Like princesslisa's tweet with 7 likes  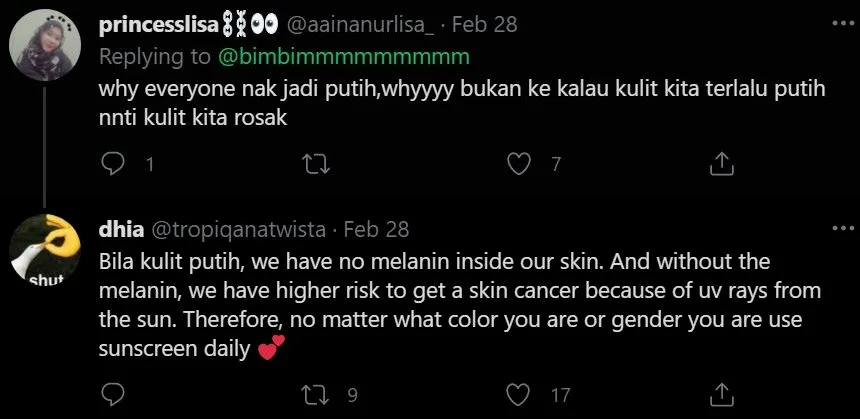[518, 163]
